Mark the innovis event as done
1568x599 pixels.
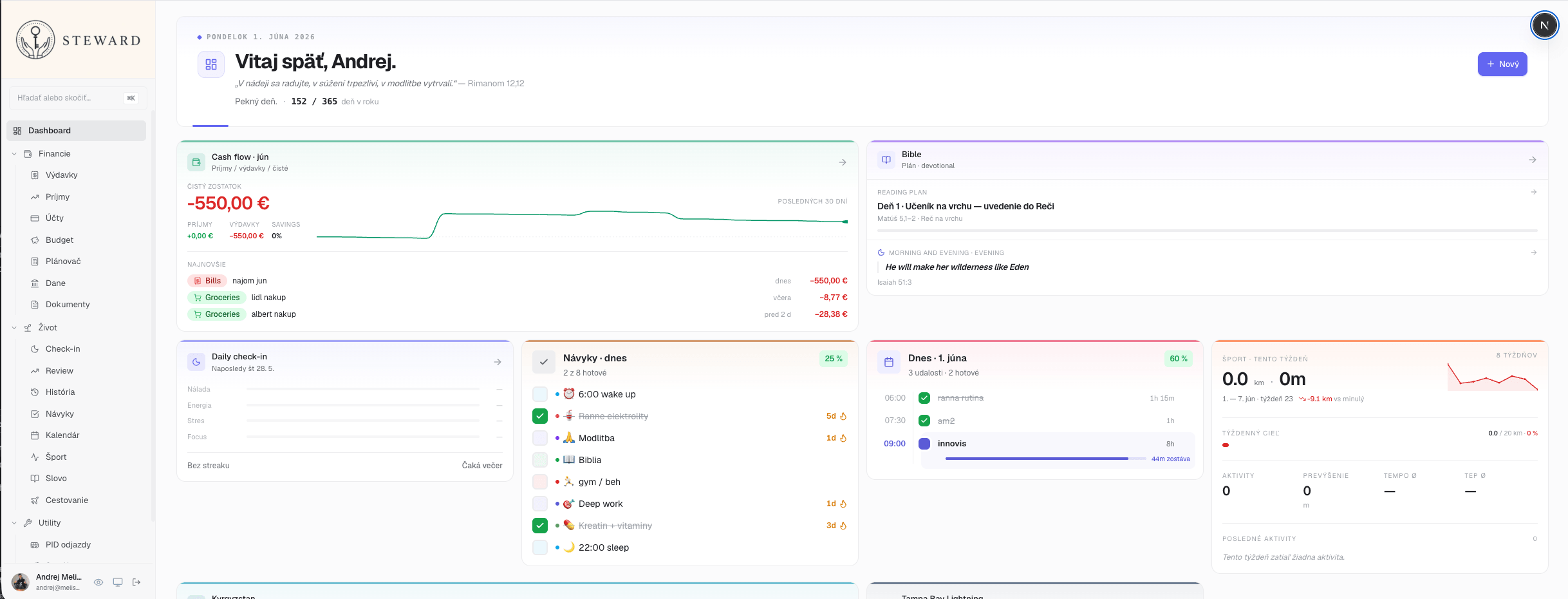(x=924, y=443)
